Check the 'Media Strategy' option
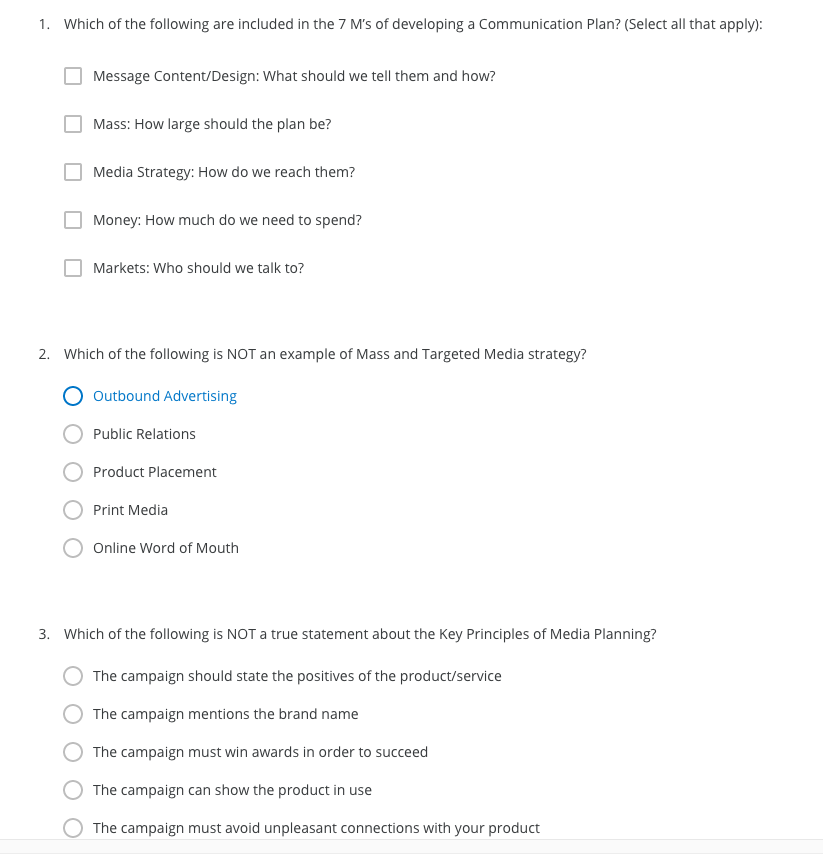Image resolution: width=823 pixels, height=854 pixels. click(x=72, y=172)
